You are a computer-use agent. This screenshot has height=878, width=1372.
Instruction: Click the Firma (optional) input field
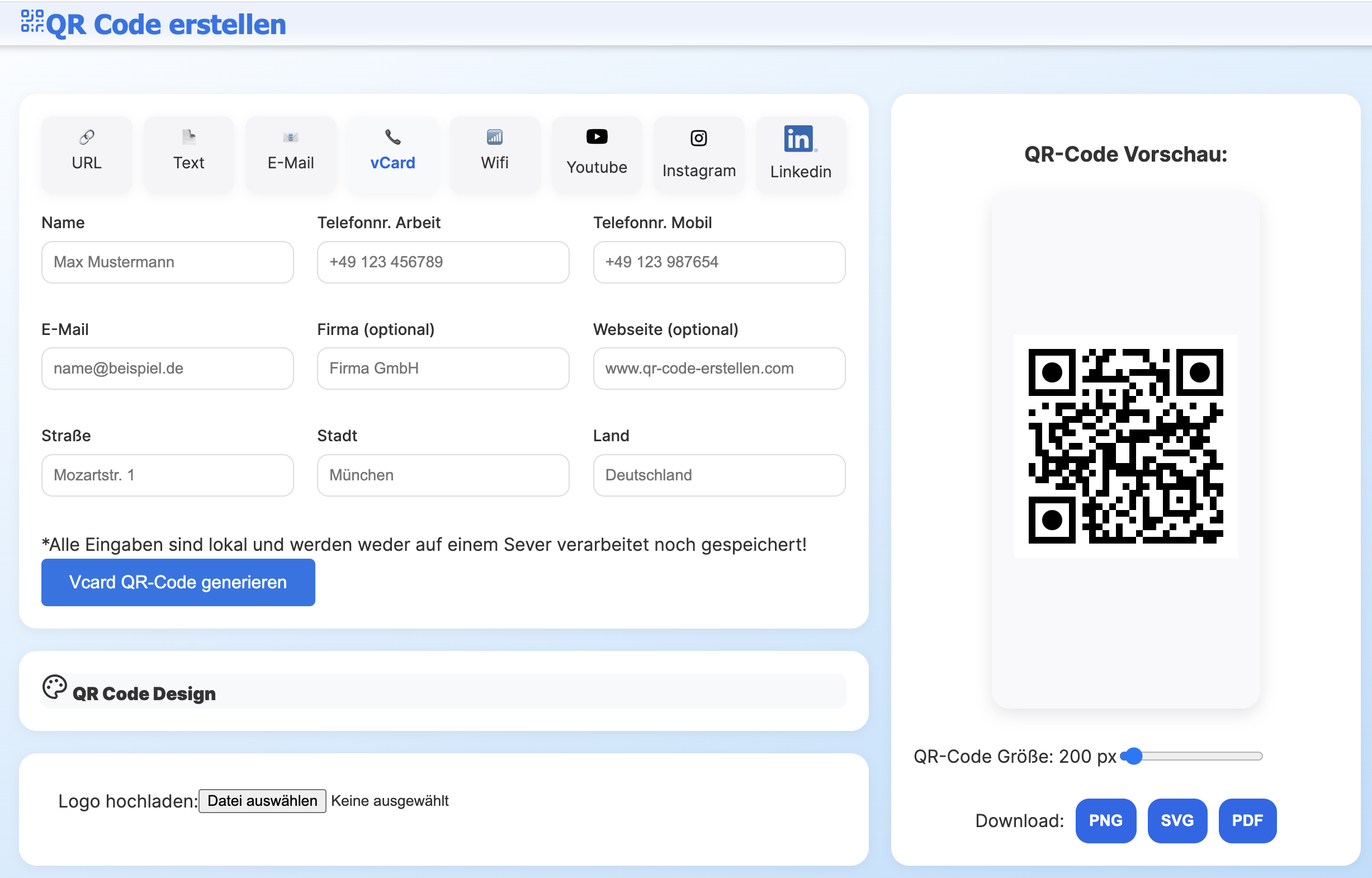point(443,369)
